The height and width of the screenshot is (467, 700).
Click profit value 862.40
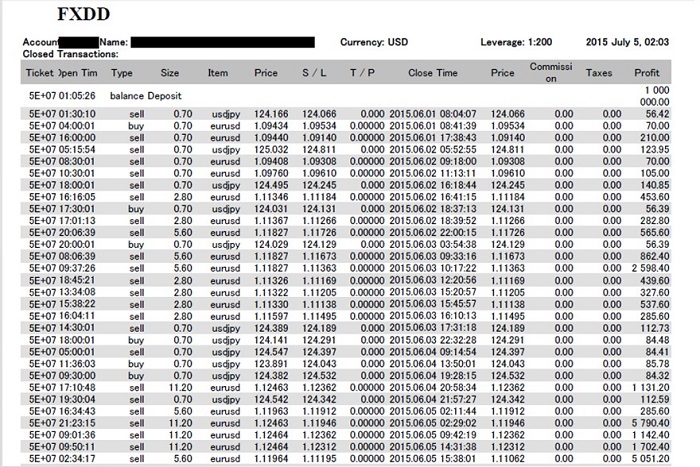click(654, 256)
